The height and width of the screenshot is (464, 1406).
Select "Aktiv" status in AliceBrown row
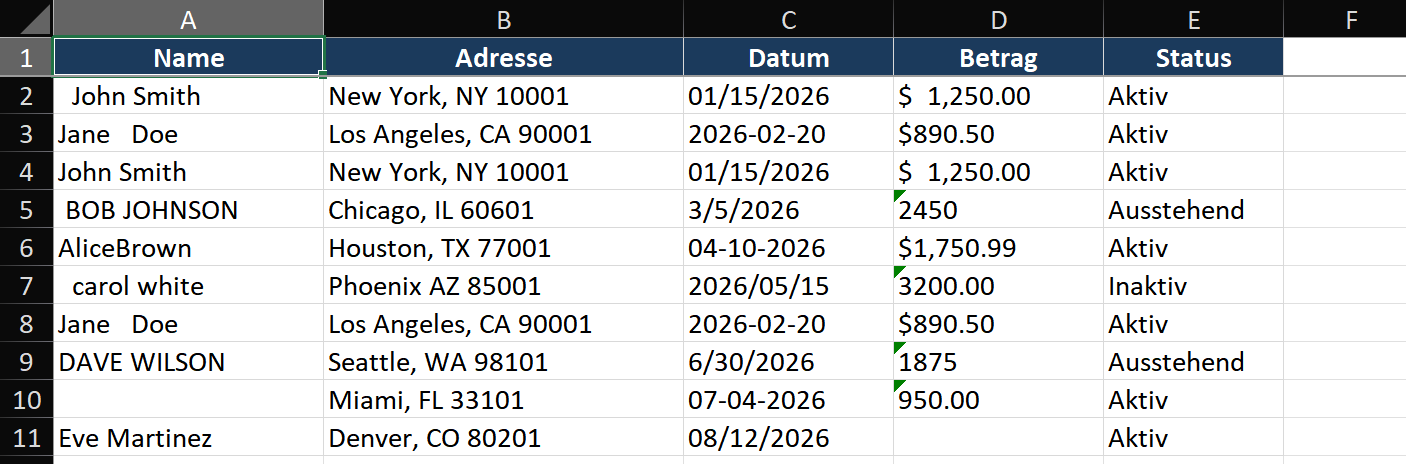1193,247
